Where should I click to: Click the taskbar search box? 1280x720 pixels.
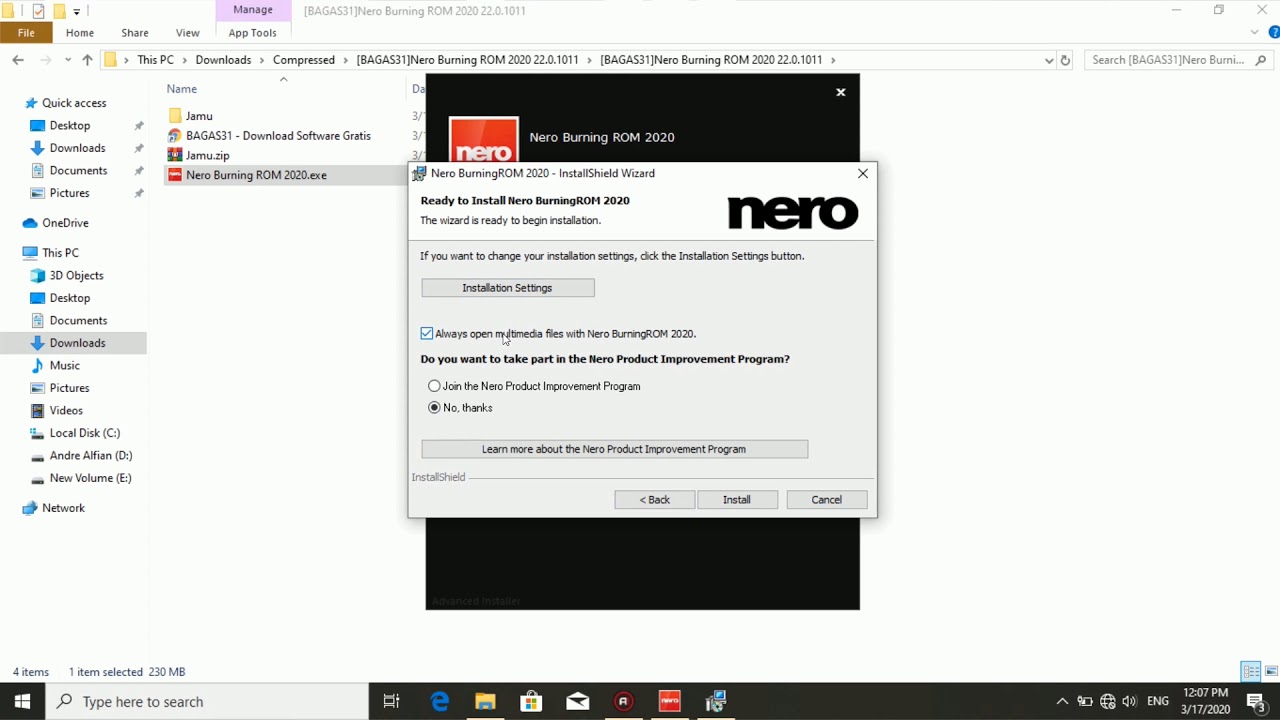[208, 702]
